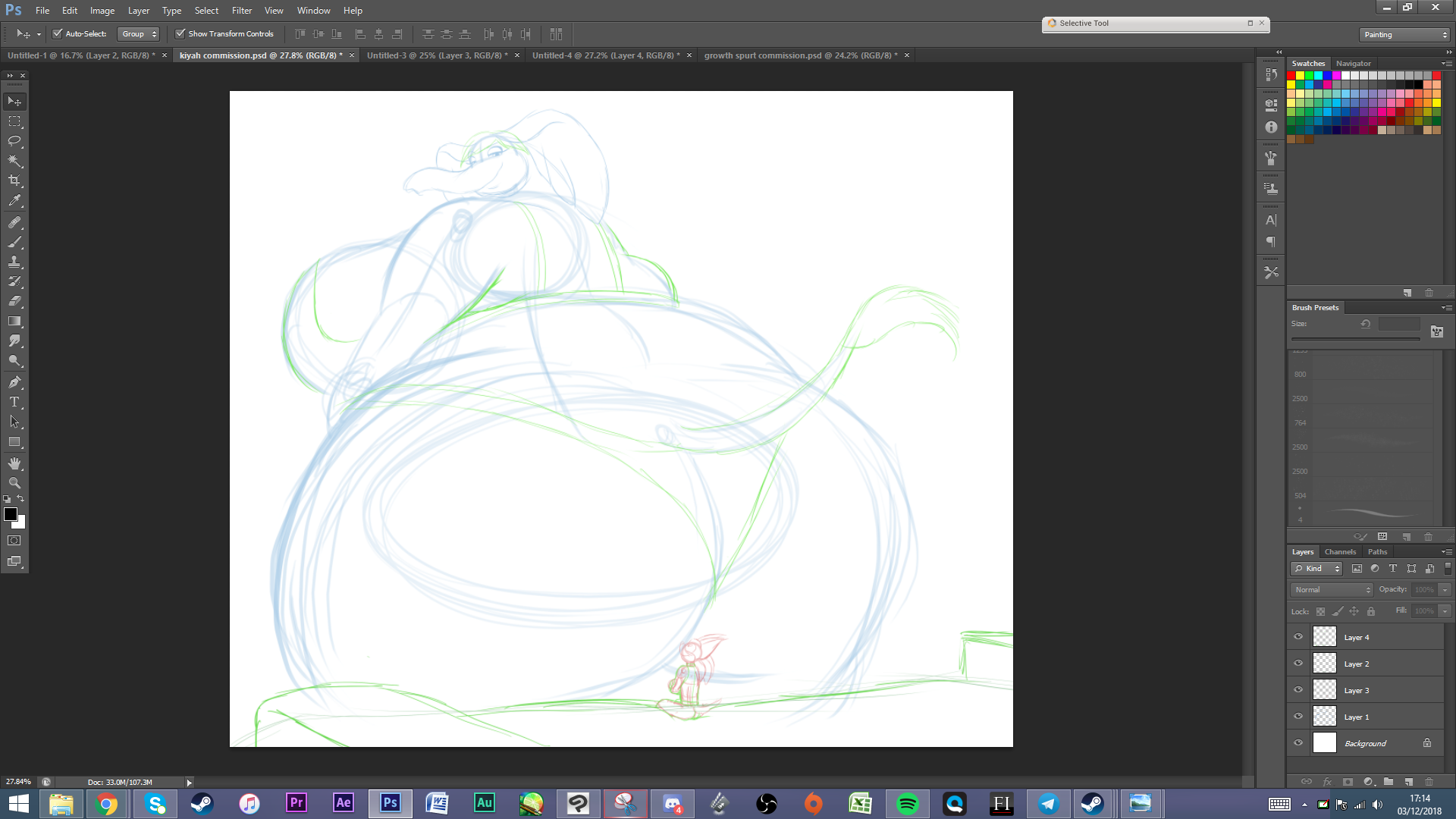Viewport: 1456px width, 819px height.
Task: Toggle the Auto-Select checkbox
Action: pos(57,33)
